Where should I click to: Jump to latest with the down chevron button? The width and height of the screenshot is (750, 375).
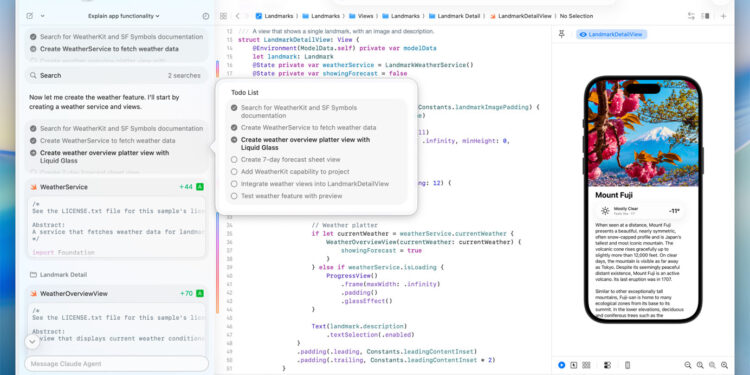[x=32, y=342]
